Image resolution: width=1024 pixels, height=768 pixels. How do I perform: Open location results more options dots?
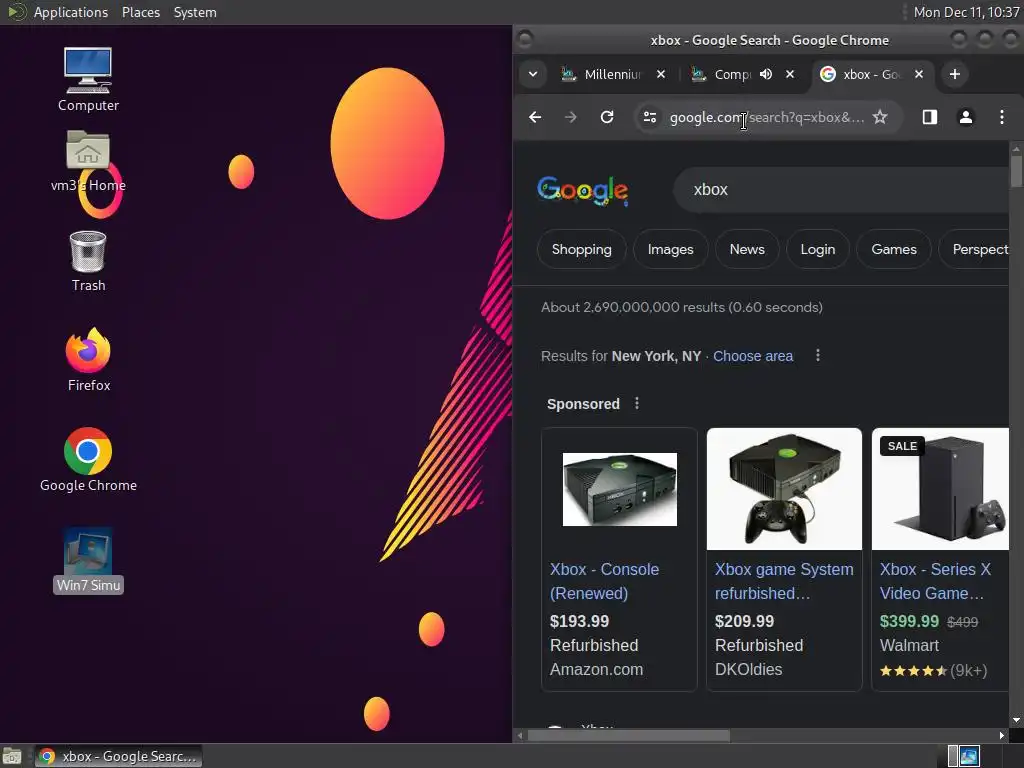pyautogui.click(x=818, y=355)
